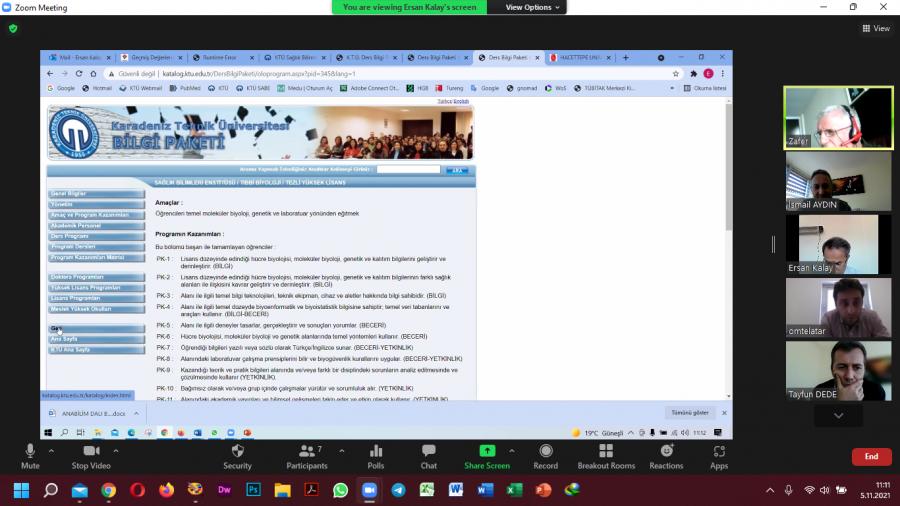Viewport: 900px width, 506px height.
Task: Click the browser home icon
Action: pyautogui.click(x=93, y=73)
